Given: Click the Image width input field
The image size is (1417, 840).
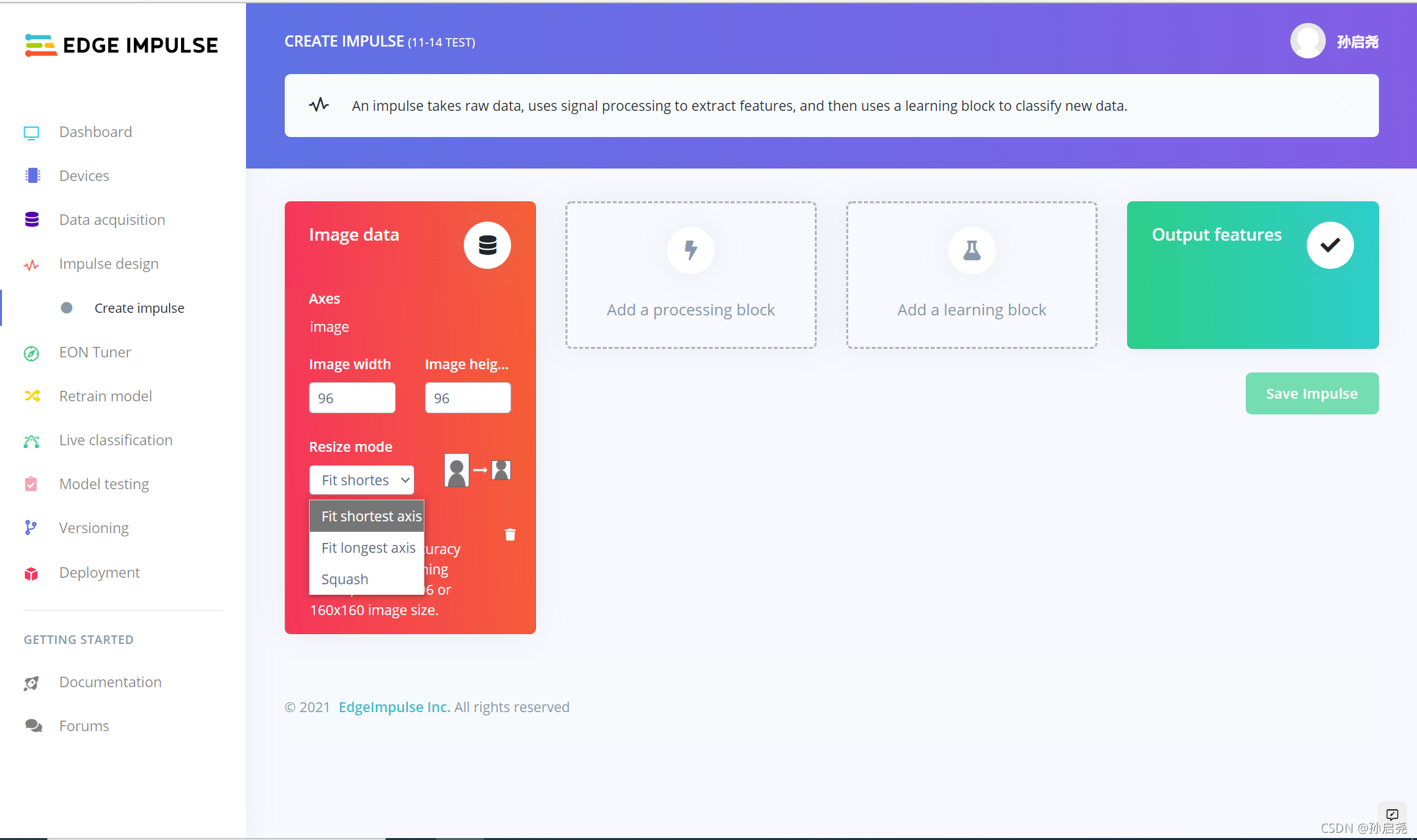Looking at the screenshot, I should tap(352, 398).
